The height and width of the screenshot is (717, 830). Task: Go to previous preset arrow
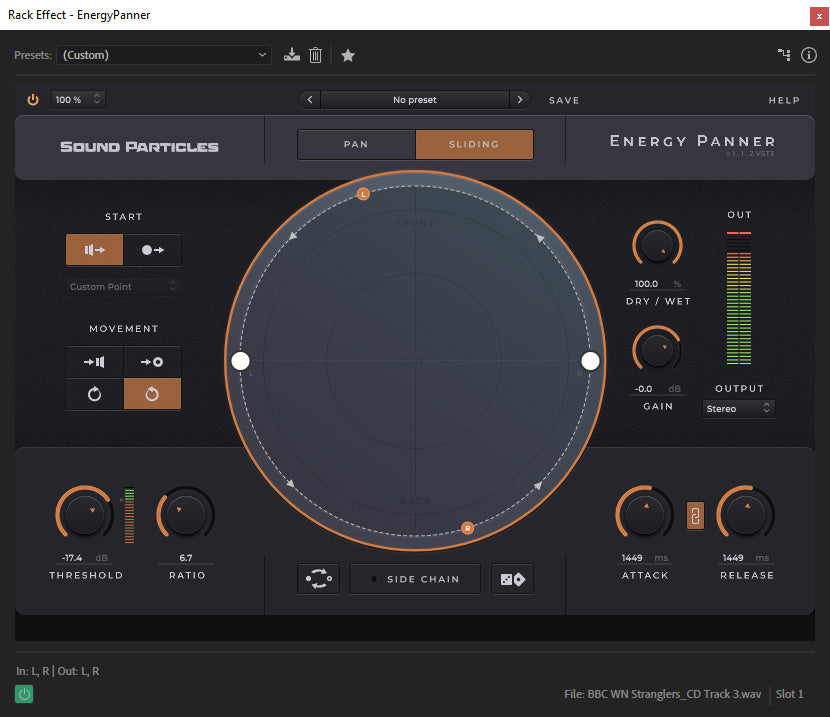[x=310, y=99]
